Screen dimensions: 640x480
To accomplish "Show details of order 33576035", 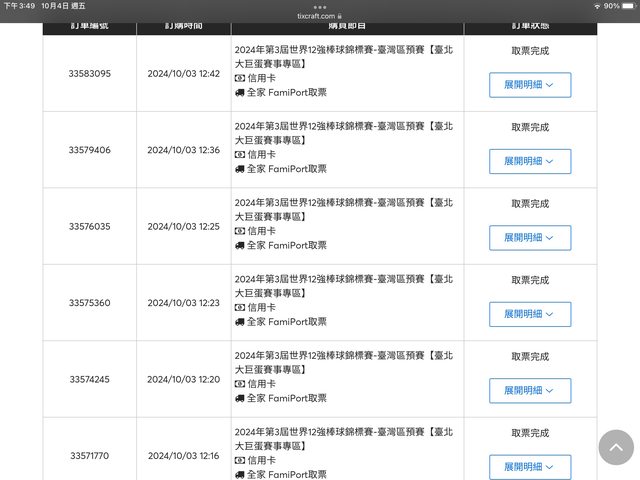I will coord(529,237).
